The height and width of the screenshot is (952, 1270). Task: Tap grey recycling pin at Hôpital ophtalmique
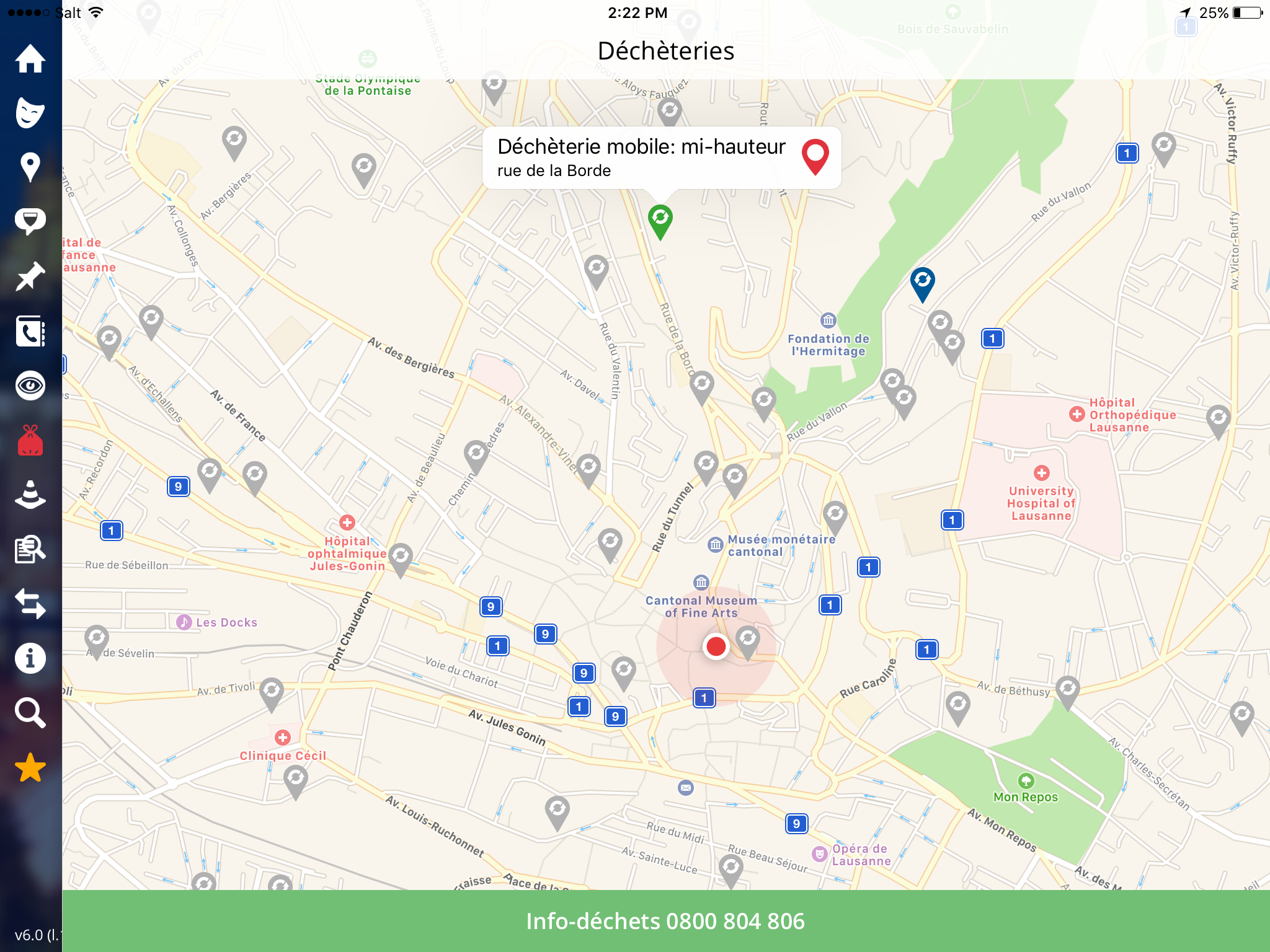(401, 560)
